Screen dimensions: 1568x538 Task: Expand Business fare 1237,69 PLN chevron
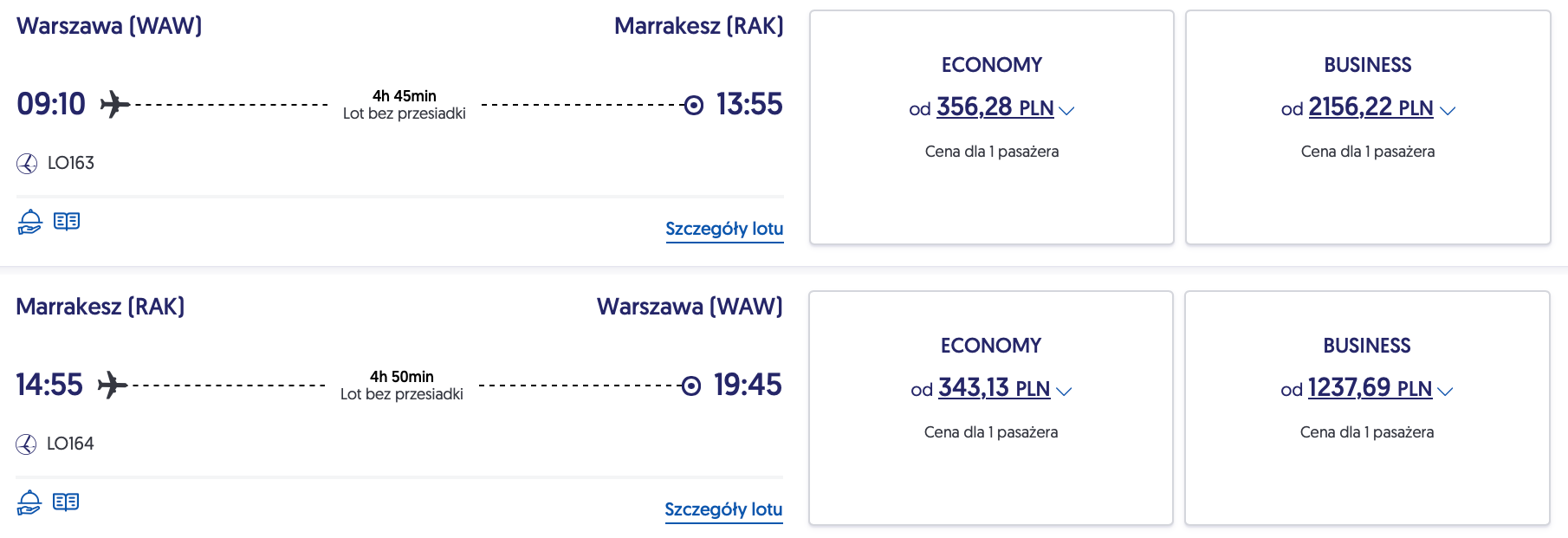tap(1445, 392)
